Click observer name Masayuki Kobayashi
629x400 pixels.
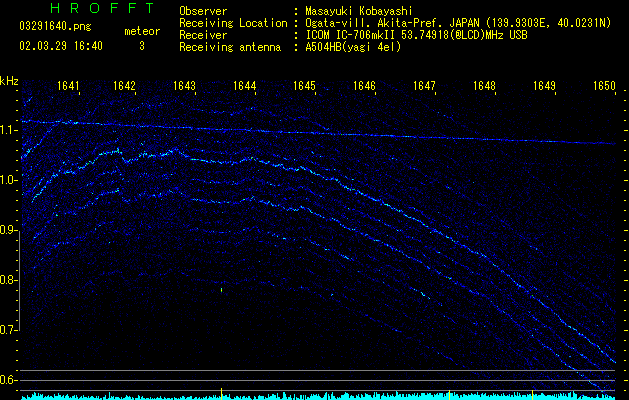(358, 11)
